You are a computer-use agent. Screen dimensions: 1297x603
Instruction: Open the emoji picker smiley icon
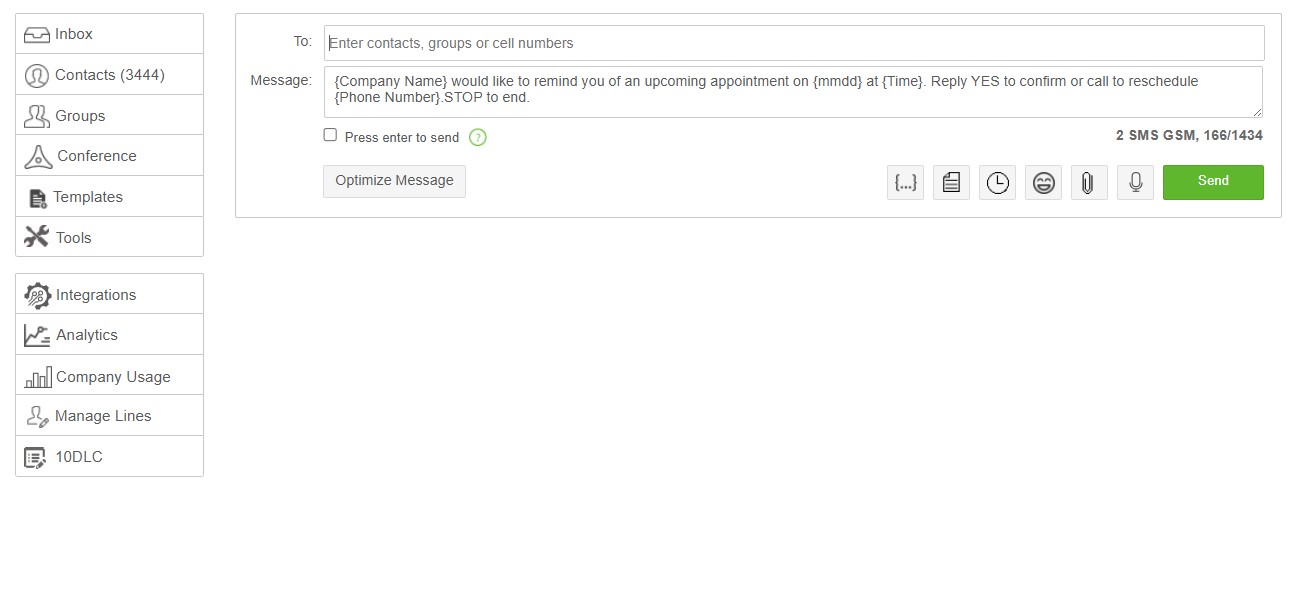point(1043,183)
